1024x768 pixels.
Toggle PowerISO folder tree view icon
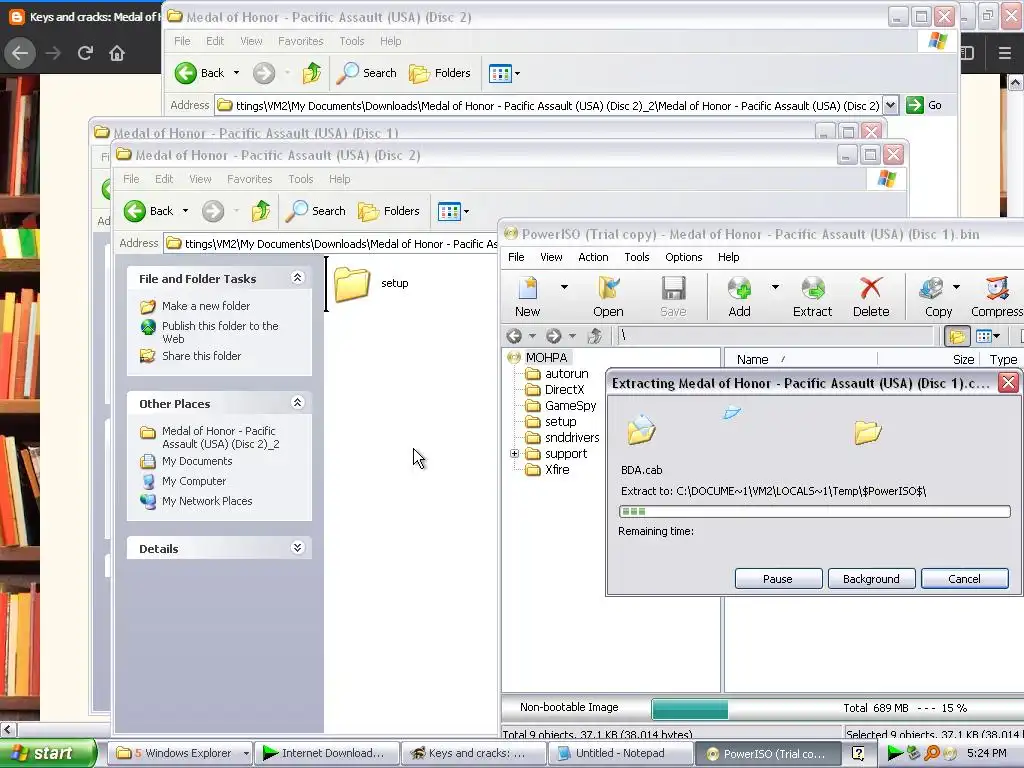[x=957, y=336]
